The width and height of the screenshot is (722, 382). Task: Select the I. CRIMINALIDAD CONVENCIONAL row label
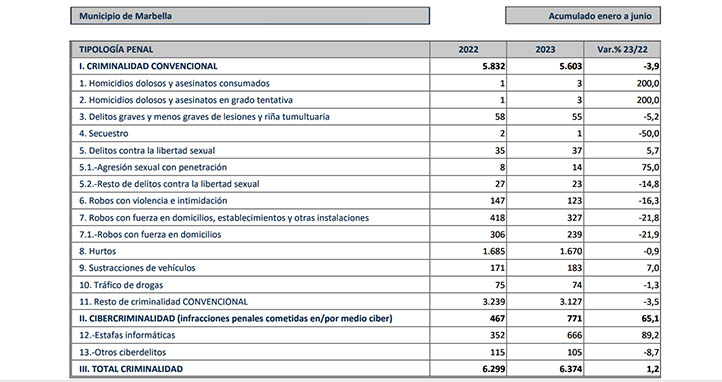pos(148,66)
